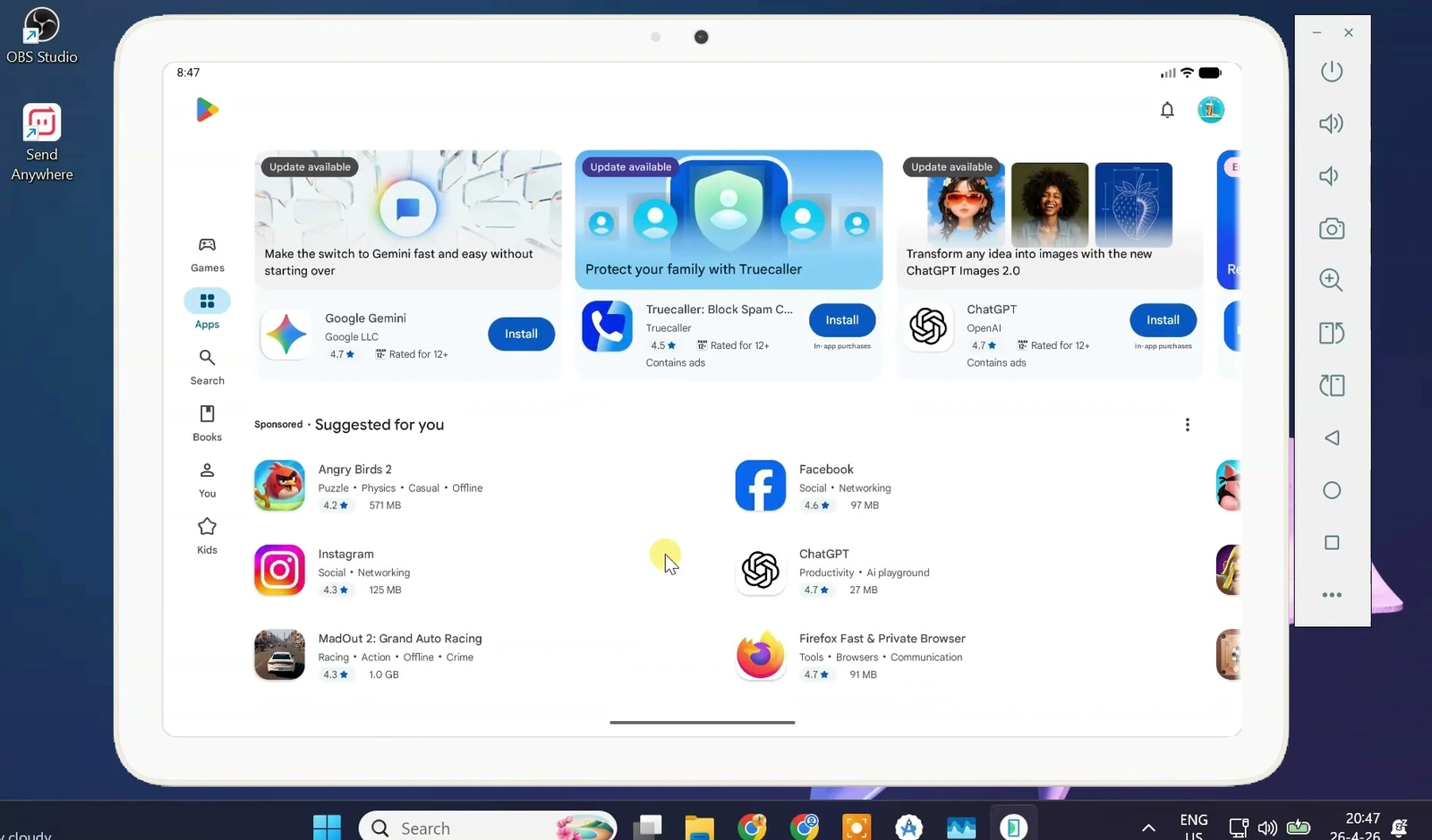Open the account profile avatar
The height and width of the screenshot is (840, 1432).
[x=1211, y=110]
